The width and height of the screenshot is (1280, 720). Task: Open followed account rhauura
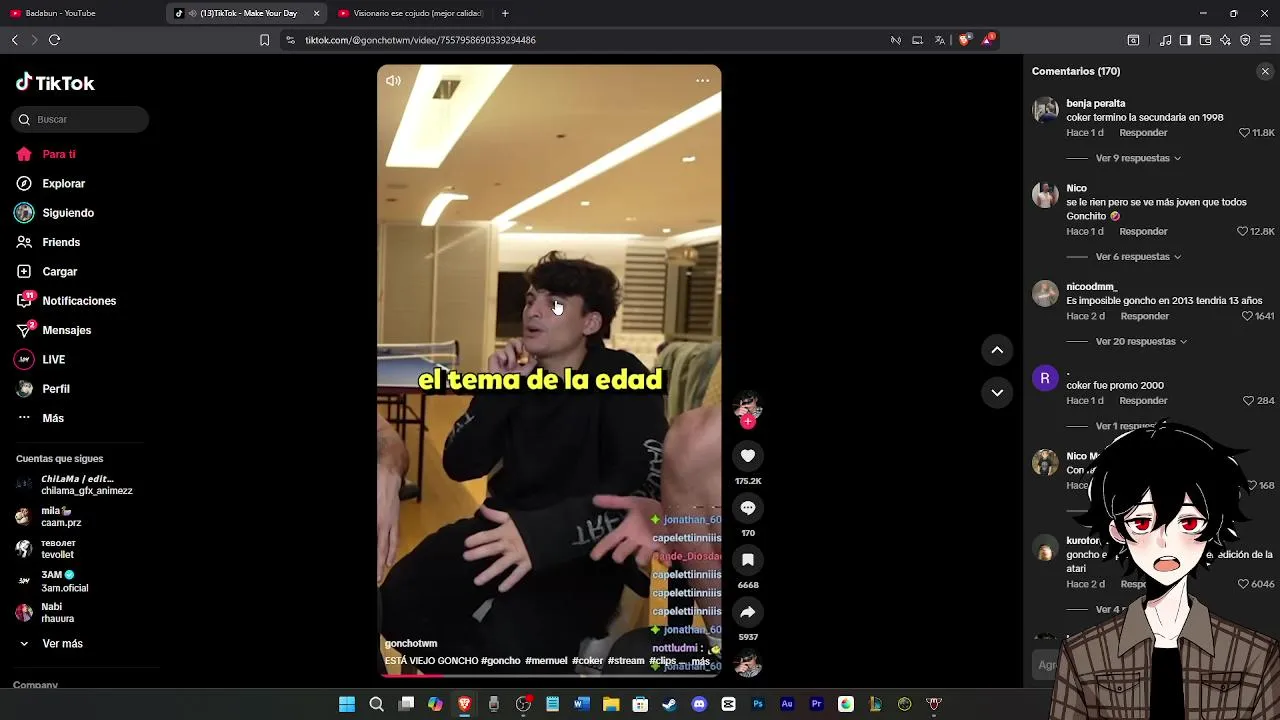57,613
